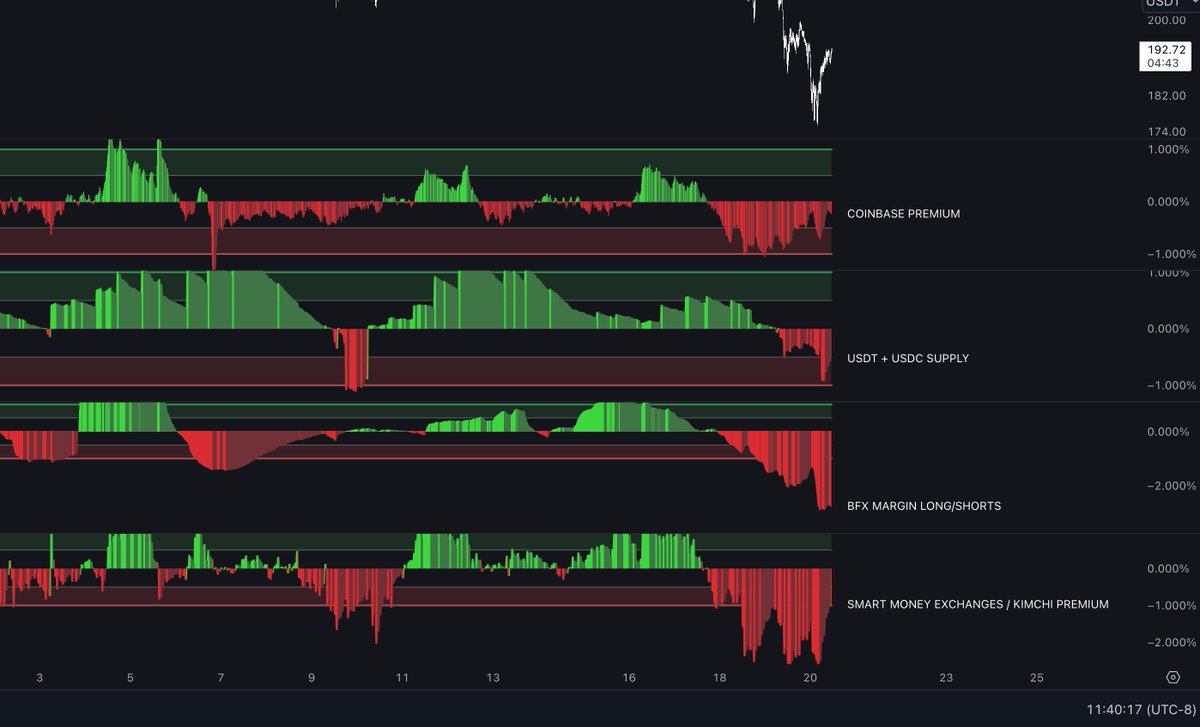Click the 3 label on the time axis
The width and height of the screenshot is (1200, 727).
(38, 677)
